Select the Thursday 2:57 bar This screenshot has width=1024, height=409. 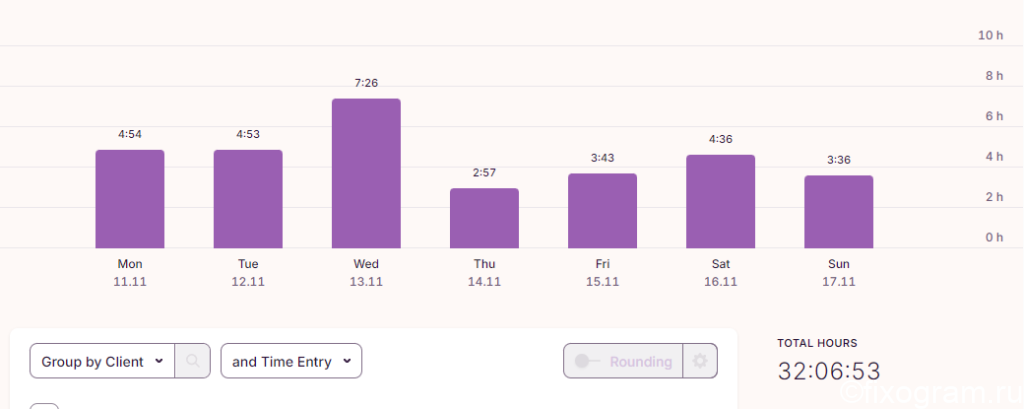click(485, 218)
